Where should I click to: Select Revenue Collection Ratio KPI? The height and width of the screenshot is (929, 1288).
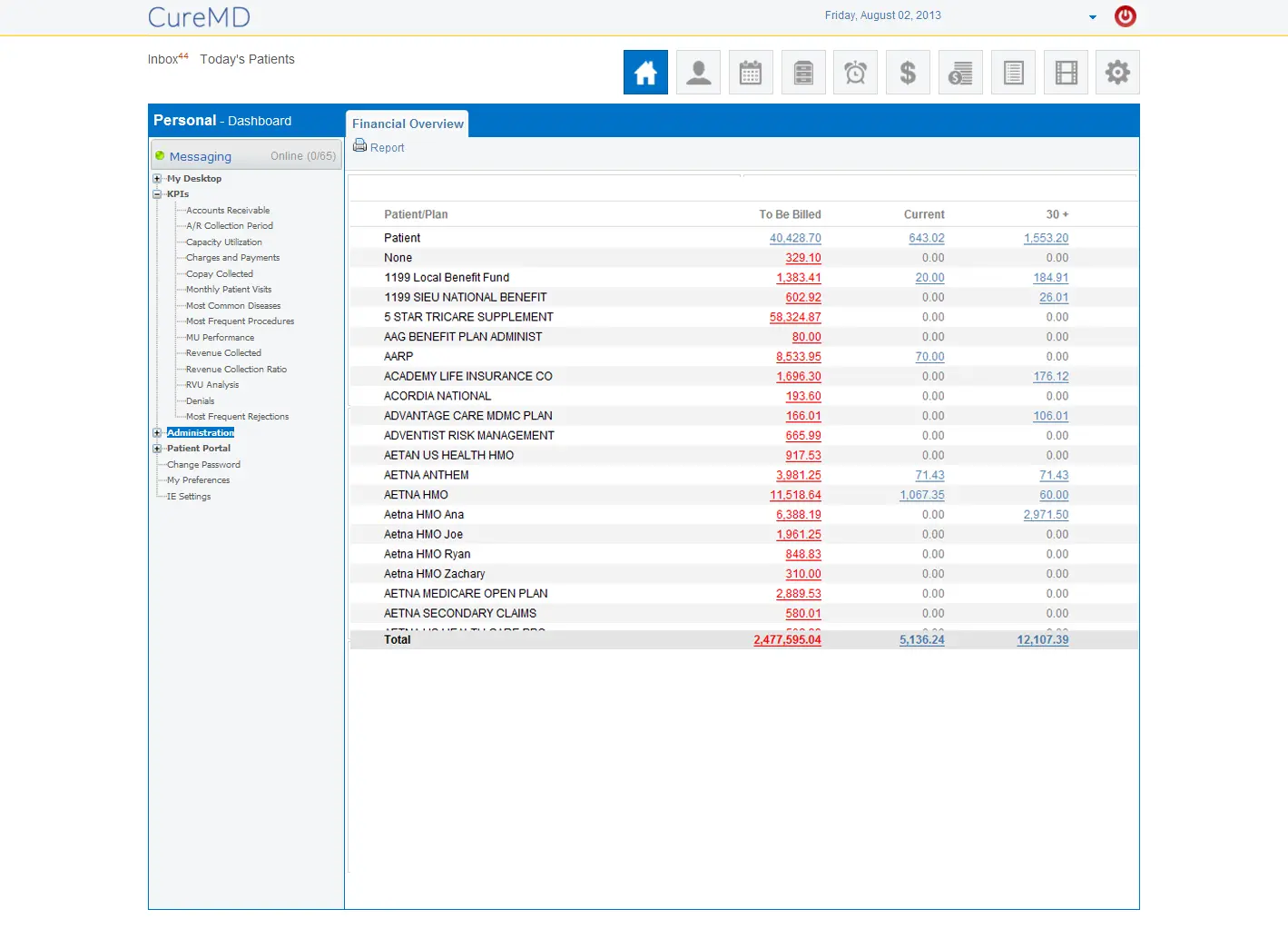click(x=236, y=370)
